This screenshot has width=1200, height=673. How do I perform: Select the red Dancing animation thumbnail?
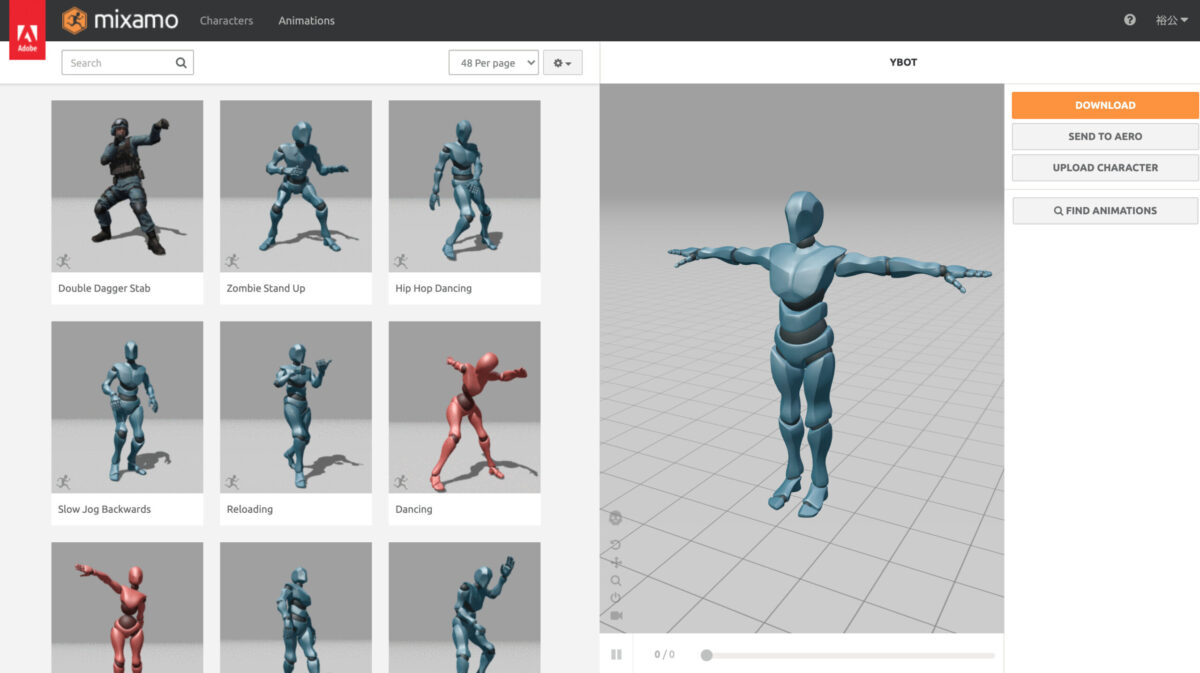pyautogui.click(x=465, y=407)
